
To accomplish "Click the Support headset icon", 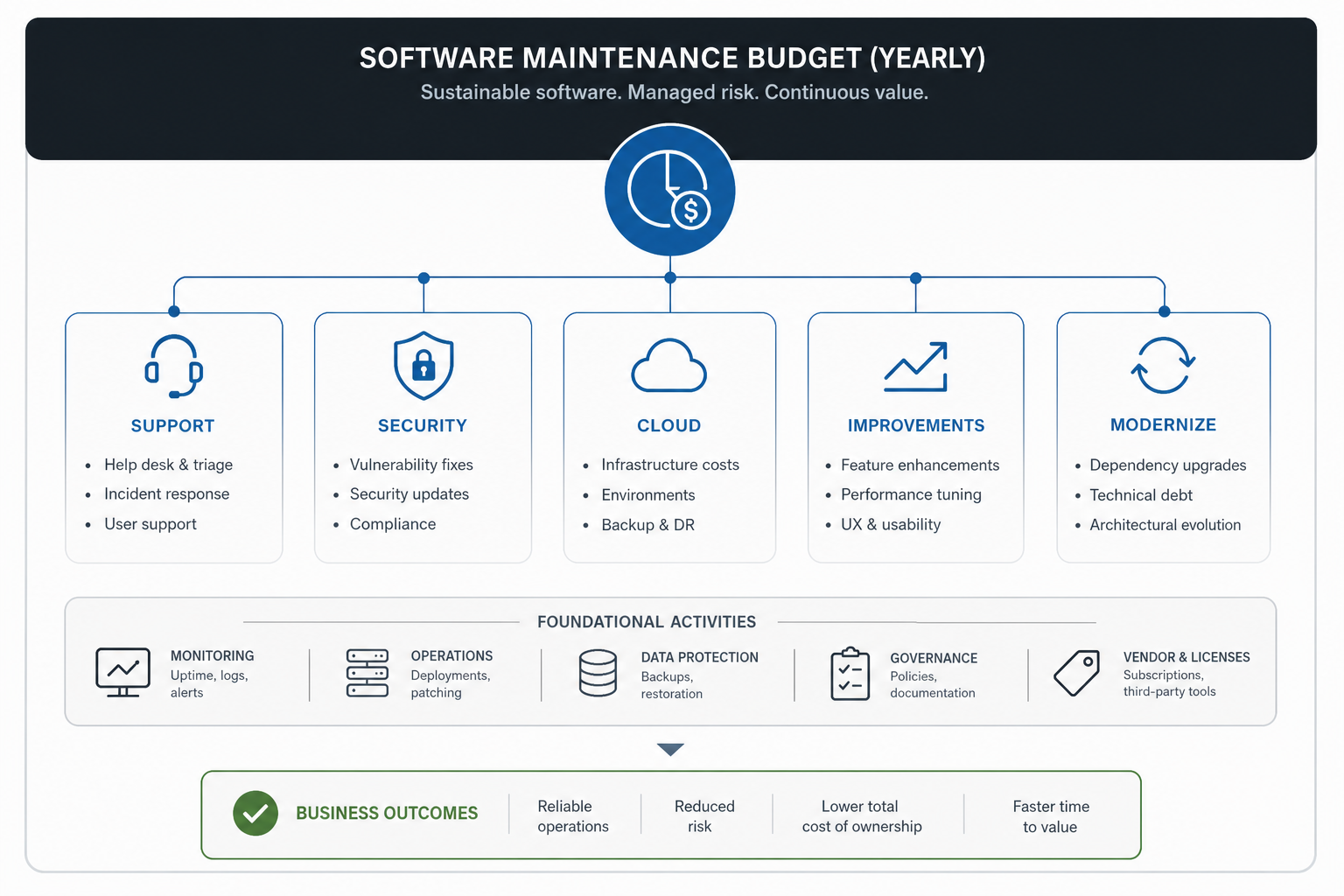I will [174, 366].
